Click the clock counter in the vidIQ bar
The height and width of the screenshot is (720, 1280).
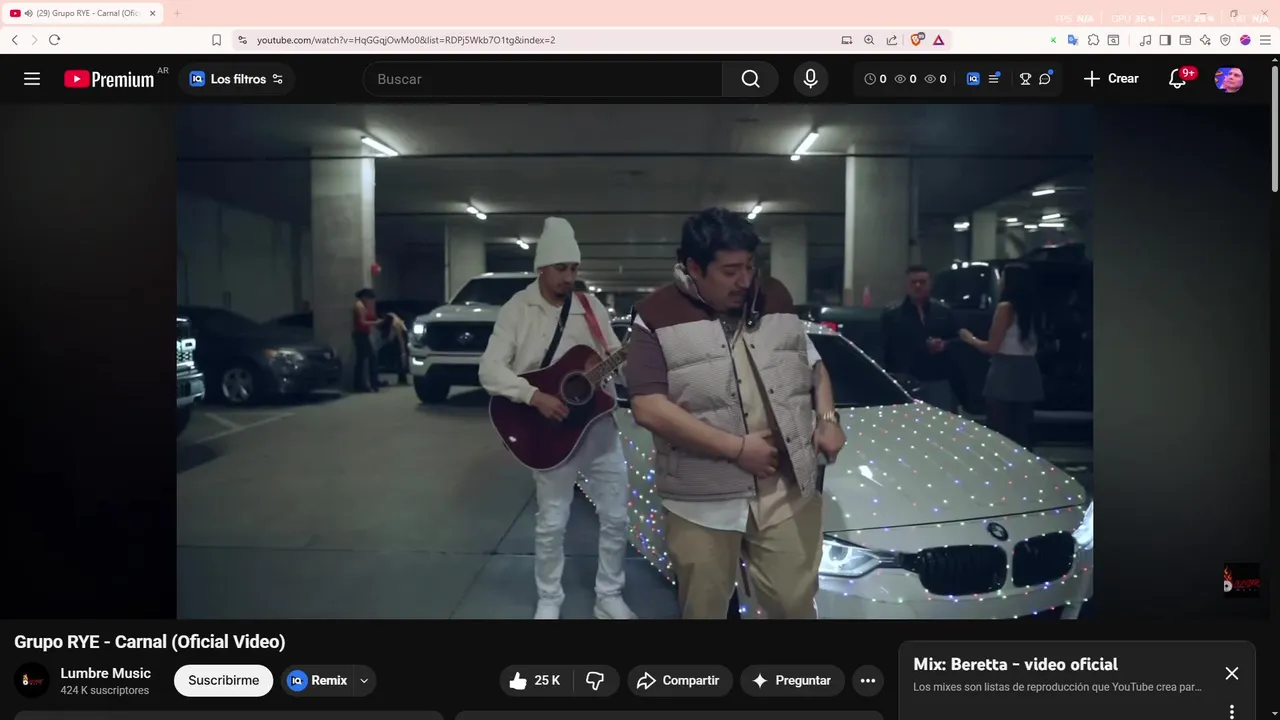[875, 79]
